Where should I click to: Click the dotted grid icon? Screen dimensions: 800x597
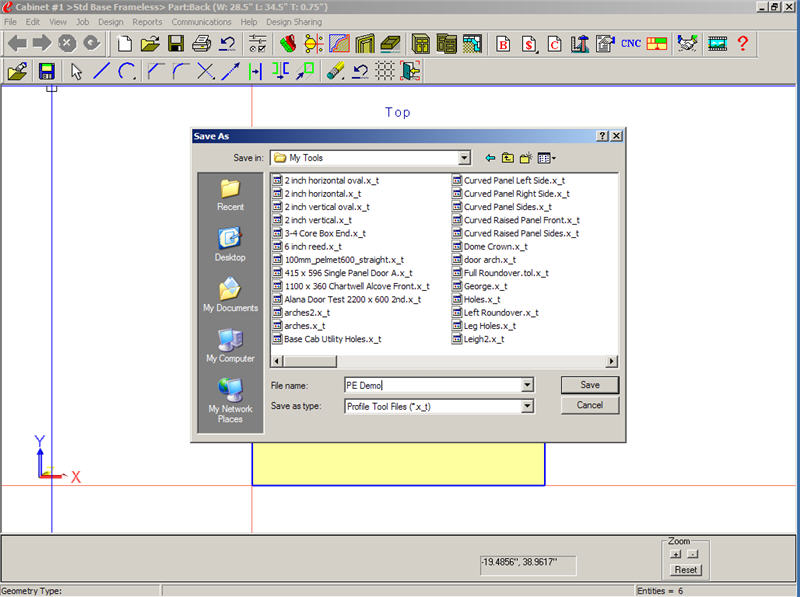pos(385,71)
